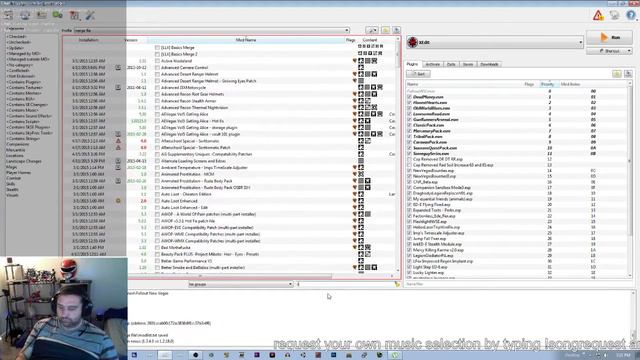Sort mods by Installation column header
The image size is (640, 360).
pyautogui.click(x=89, y=40)
